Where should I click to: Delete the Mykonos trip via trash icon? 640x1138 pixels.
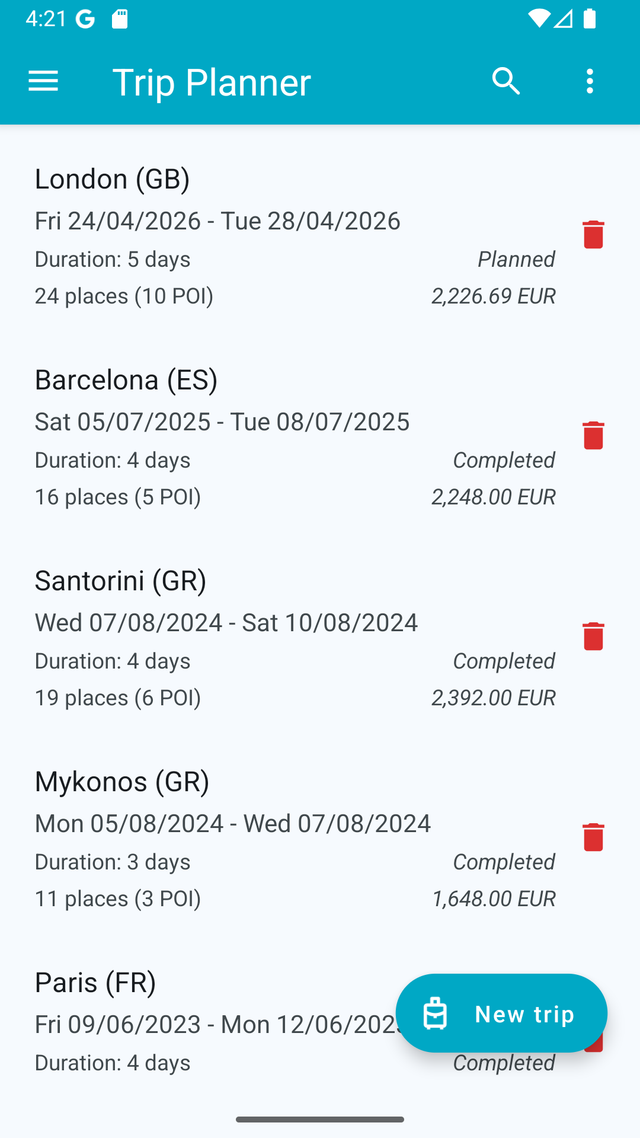point(592,837)
